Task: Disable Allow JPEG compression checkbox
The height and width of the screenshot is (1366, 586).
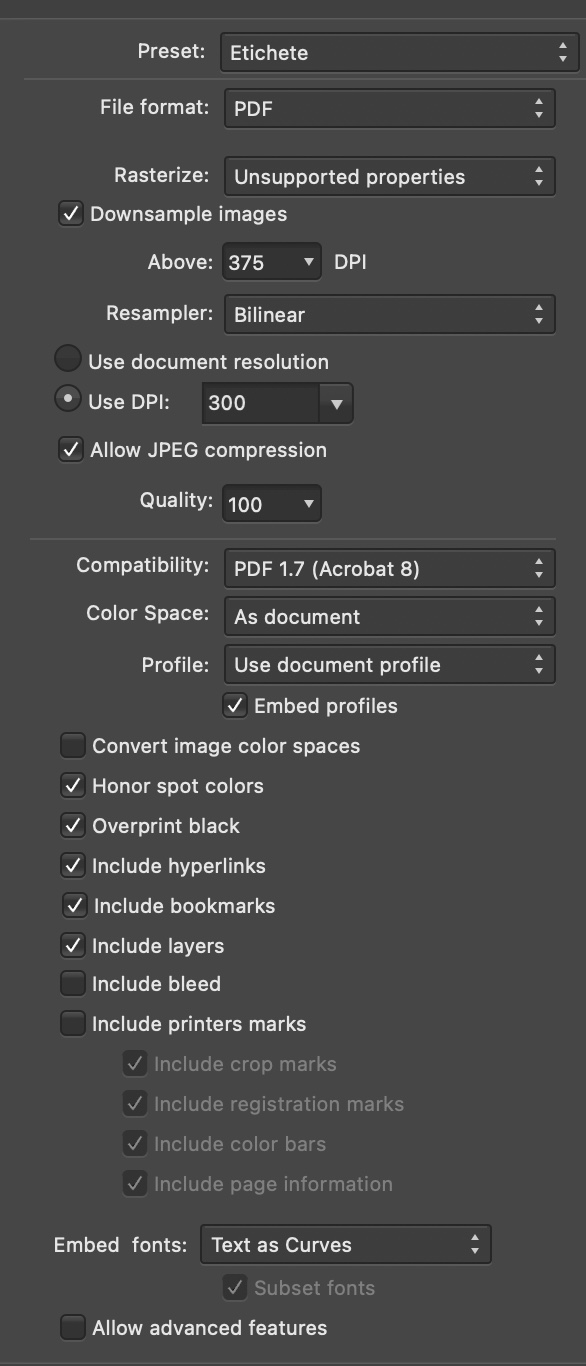Action: tap(71, 450)
